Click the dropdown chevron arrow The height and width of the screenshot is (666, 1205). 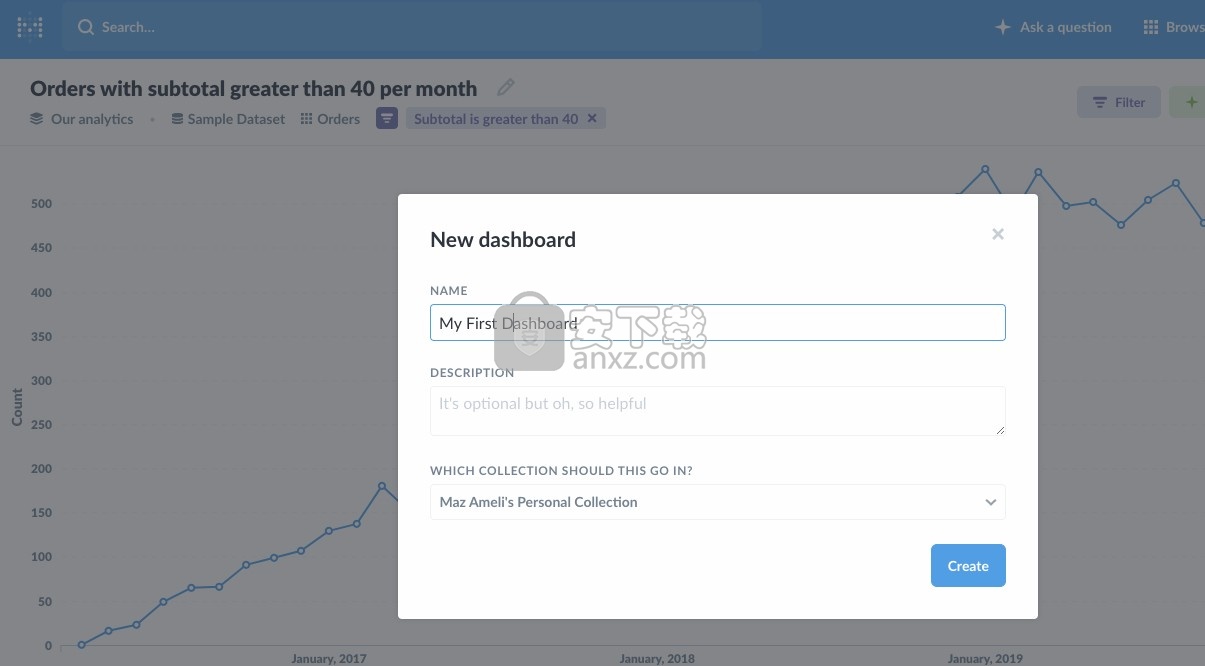[990, 502]
